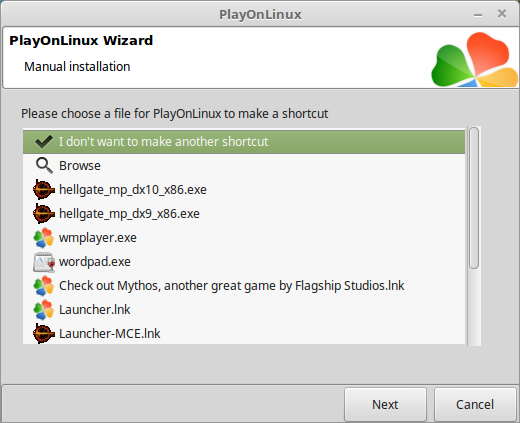Select wordpad.exe entry text

[x=95, y=262]
